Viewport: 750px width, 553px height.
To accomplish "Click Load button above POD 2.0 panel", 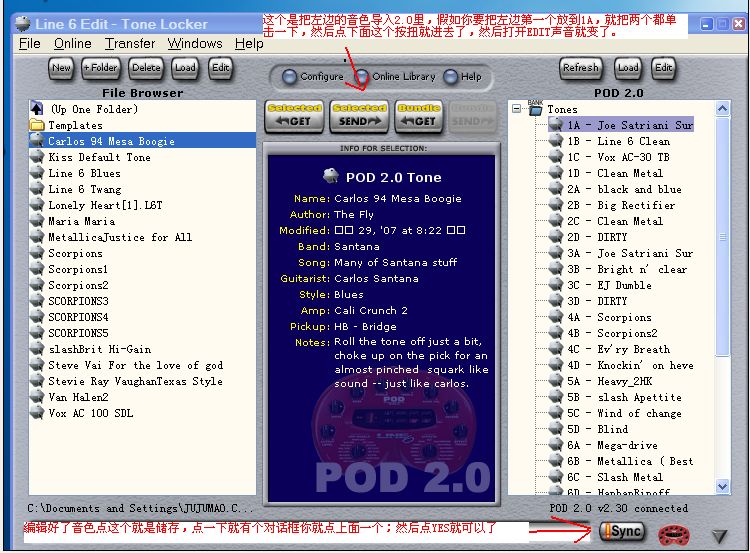I will [x=628, y=68].
